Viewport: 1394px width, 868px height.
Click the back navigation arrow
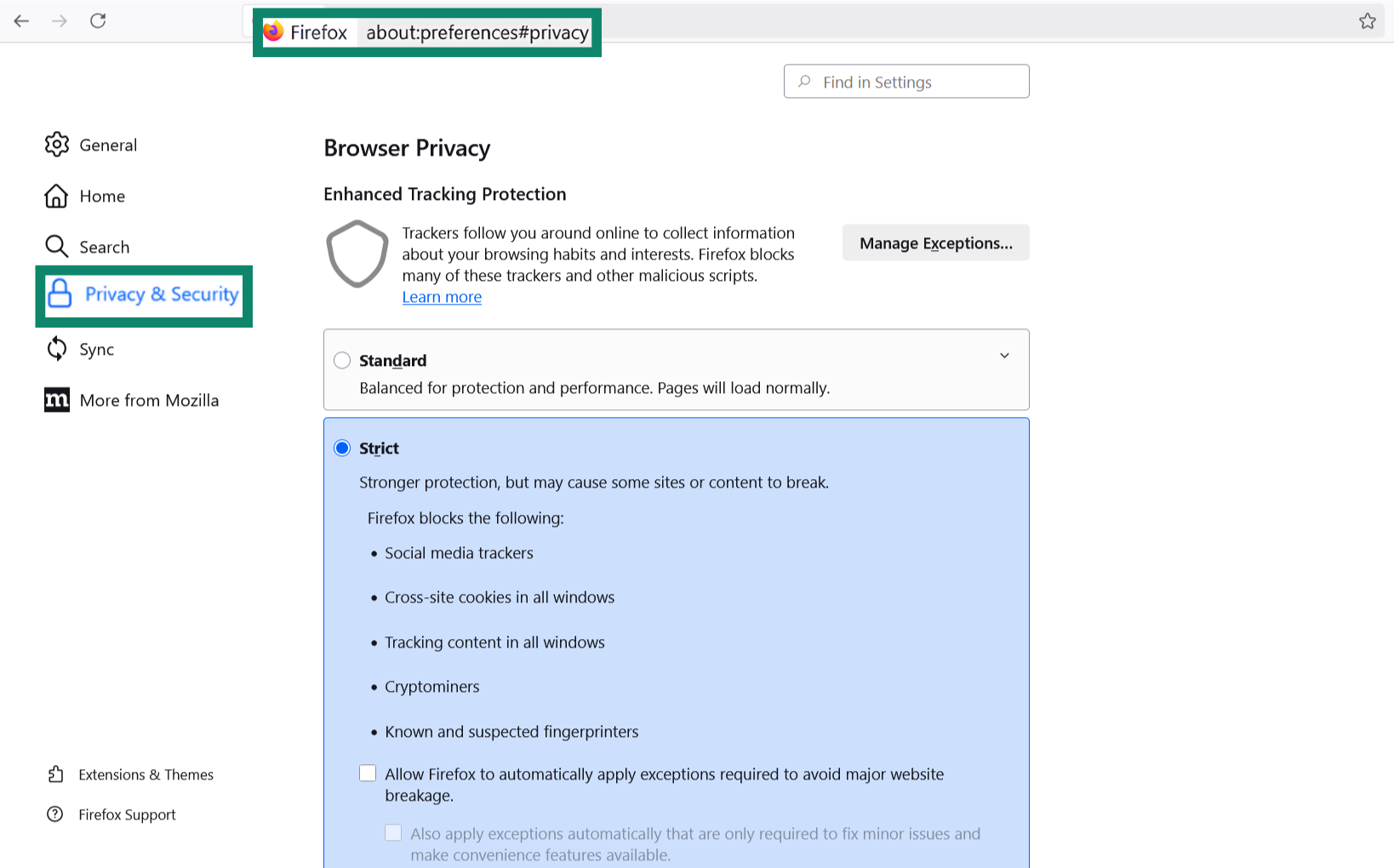pyautogui.click(x=20, y=21)
